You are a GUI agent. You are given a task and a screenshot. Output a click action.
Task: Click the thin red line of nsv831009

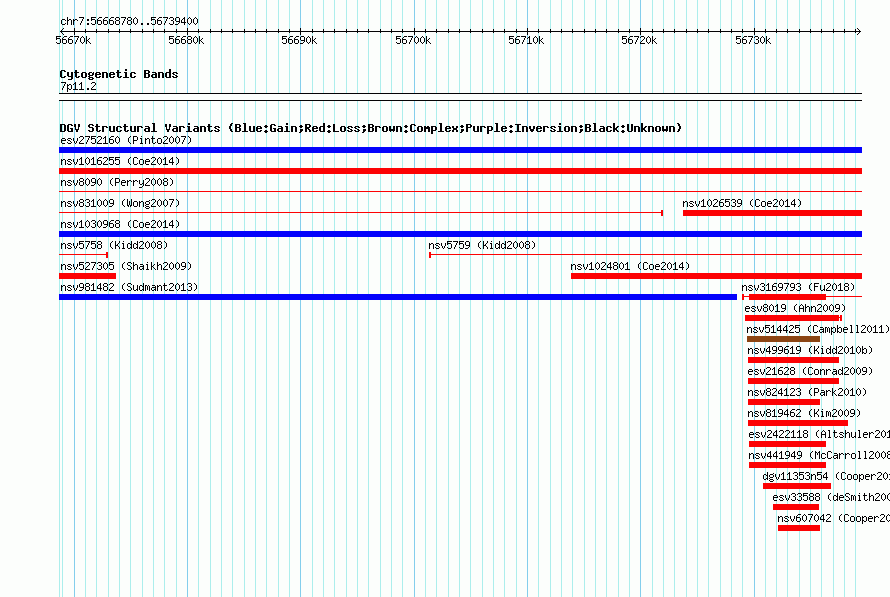pyautogui.click(x=361, y=213)
